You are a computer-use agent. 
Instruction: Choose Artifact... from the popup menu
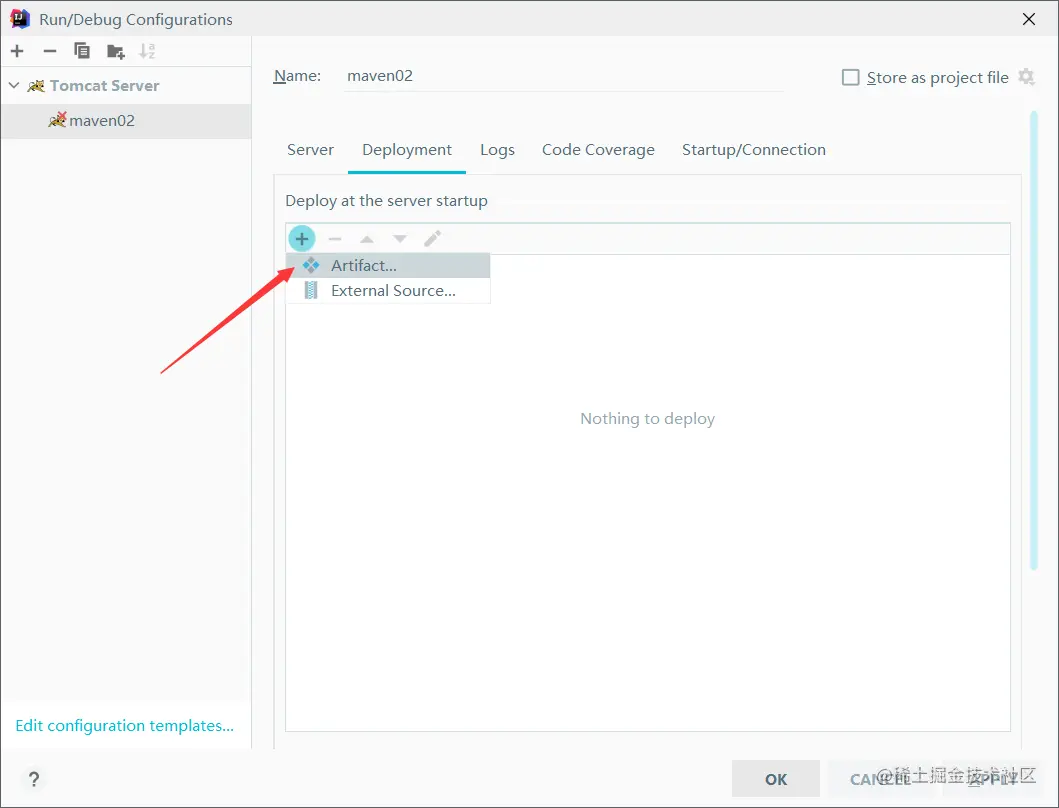pos(388,266)
